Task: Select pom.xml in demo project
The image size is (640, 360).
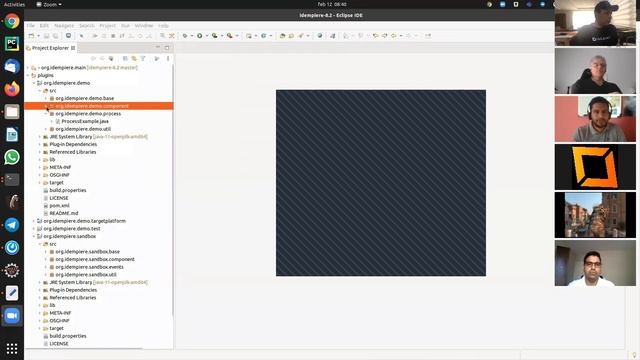Action: pos(59,206)
